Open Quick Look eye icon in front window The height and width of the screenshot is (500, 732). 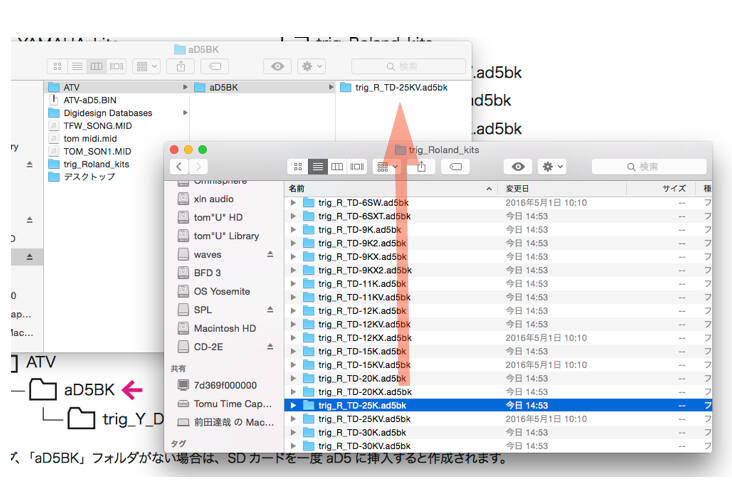pos(518,167)
